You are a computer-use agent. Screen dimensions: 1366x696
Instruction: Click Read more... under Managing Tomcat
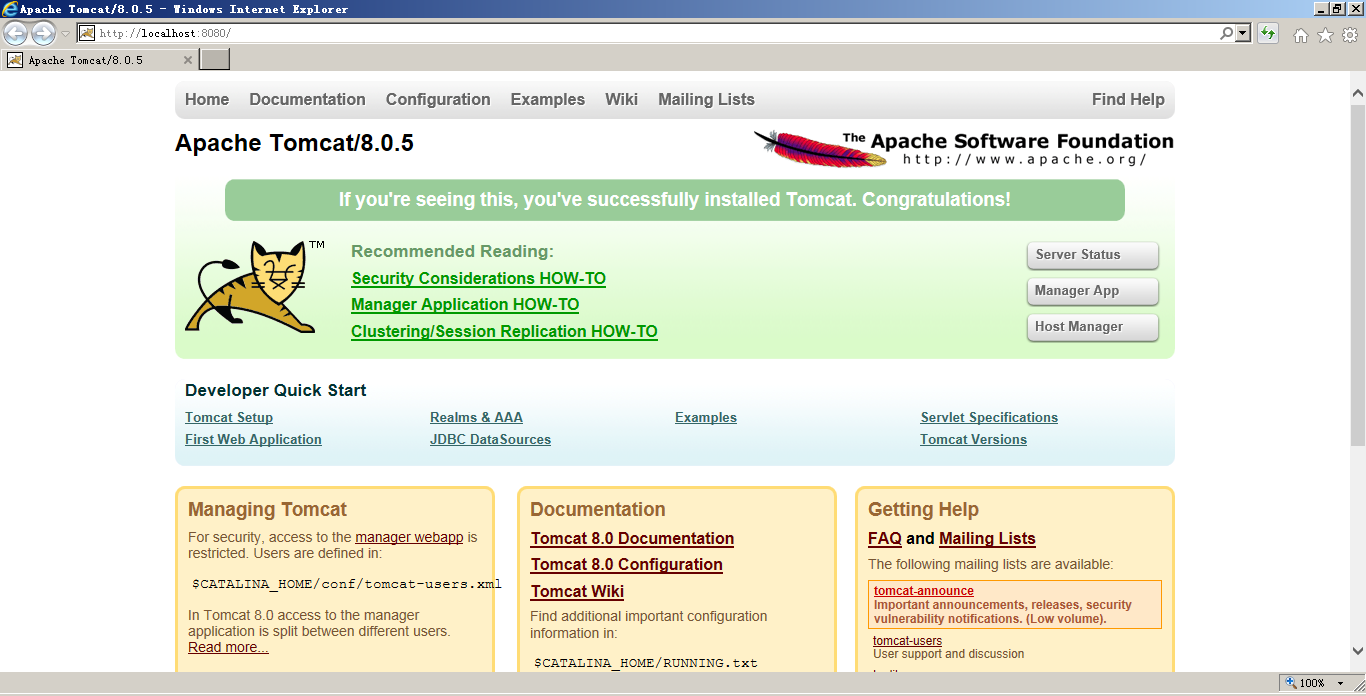[228, 647]
